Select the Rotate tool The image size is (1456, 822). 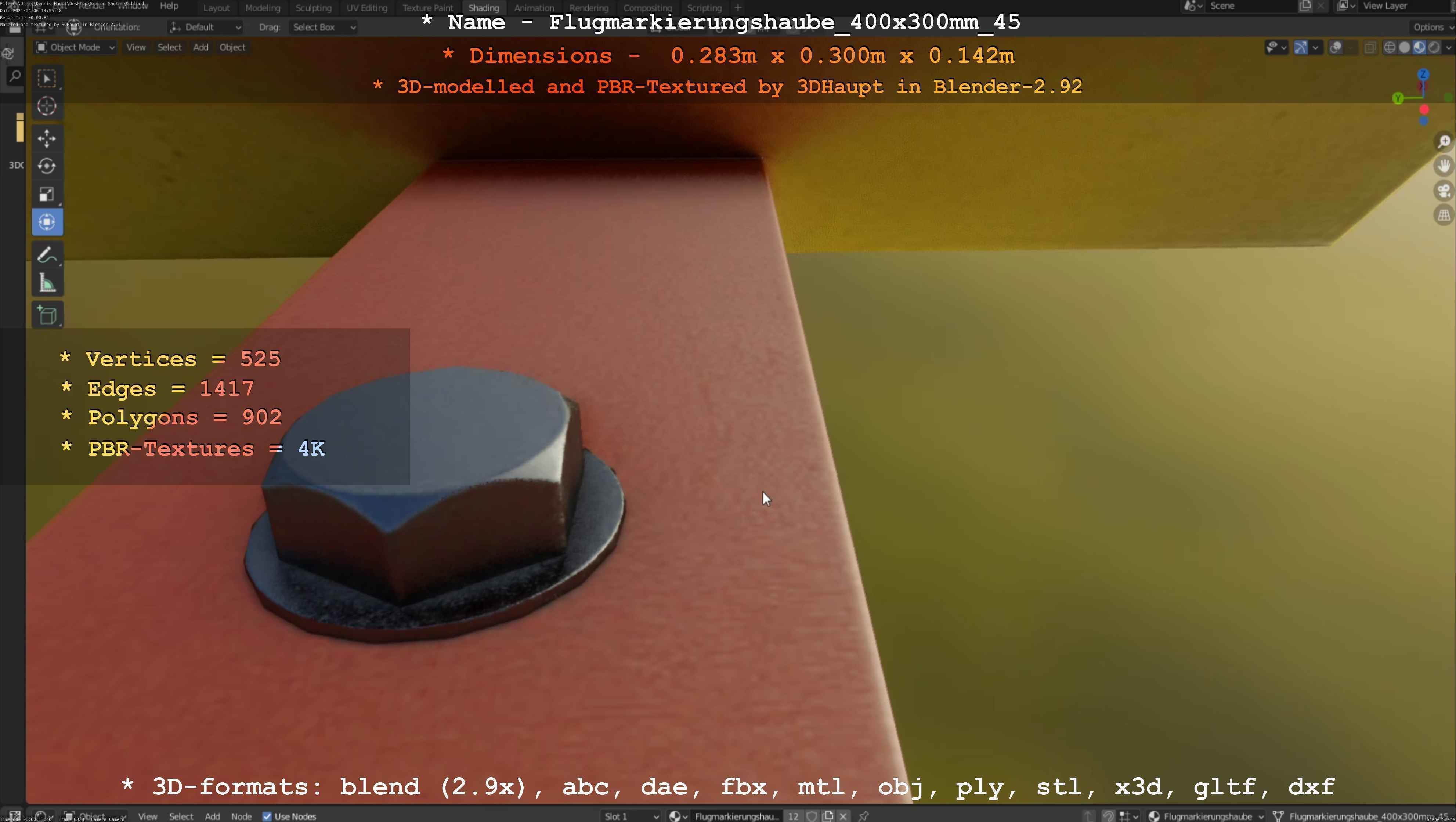pyautogui.click(x=47, y=166)
